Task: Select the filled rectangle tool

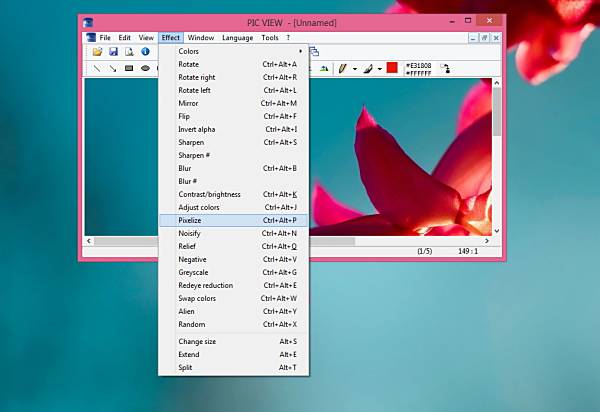Action: (129, 68)
